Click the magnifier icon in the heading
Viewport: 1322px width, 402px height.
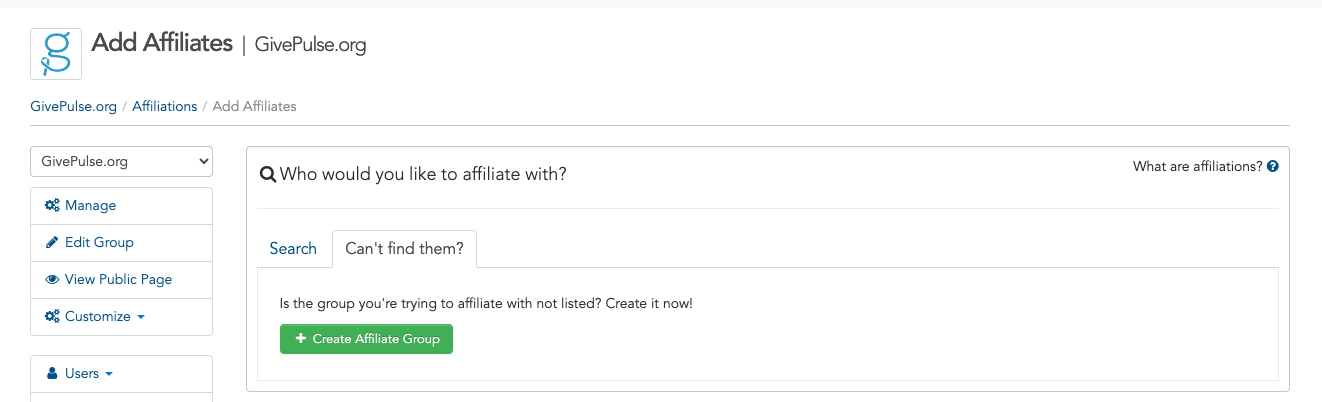[x=268, y=174]
